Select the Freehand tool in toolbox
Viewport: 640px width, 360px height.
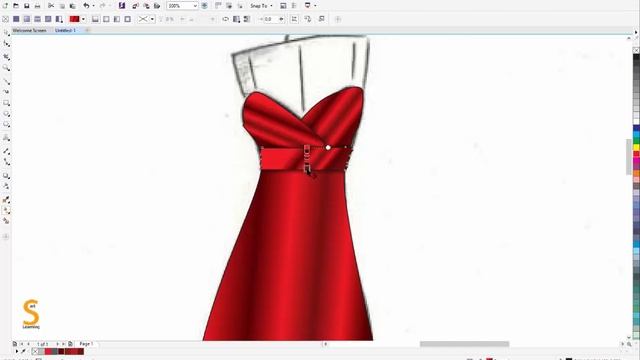coord(6,81)
